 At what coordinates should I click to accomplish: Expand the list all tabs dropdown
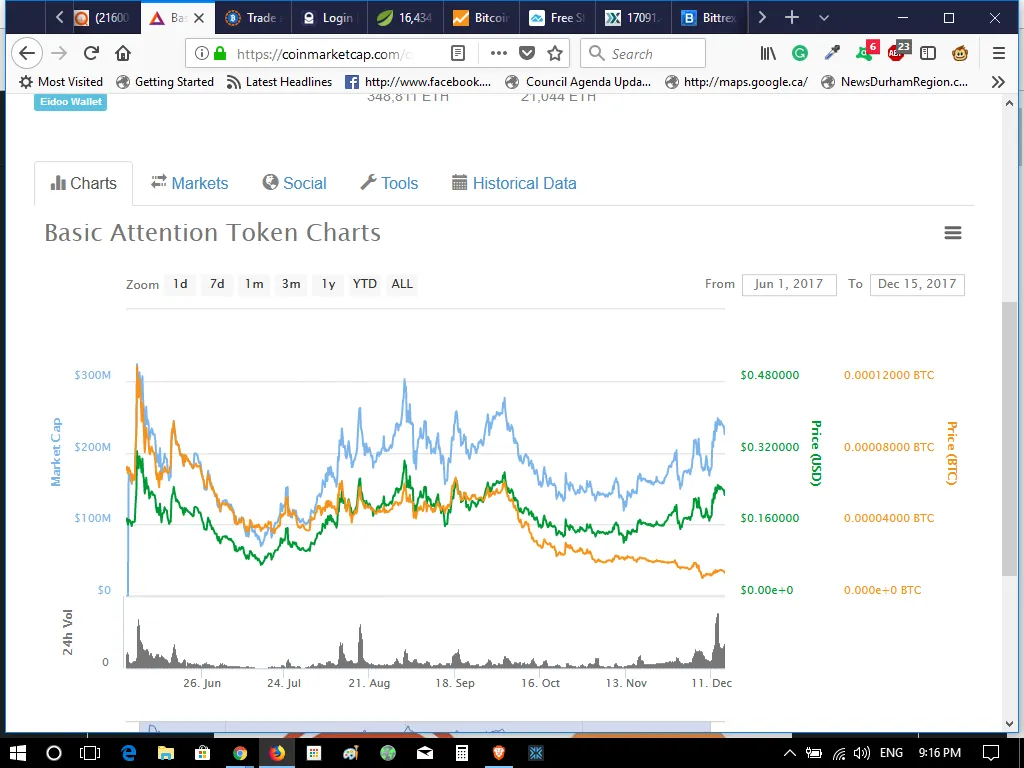[x=824, y=18]
